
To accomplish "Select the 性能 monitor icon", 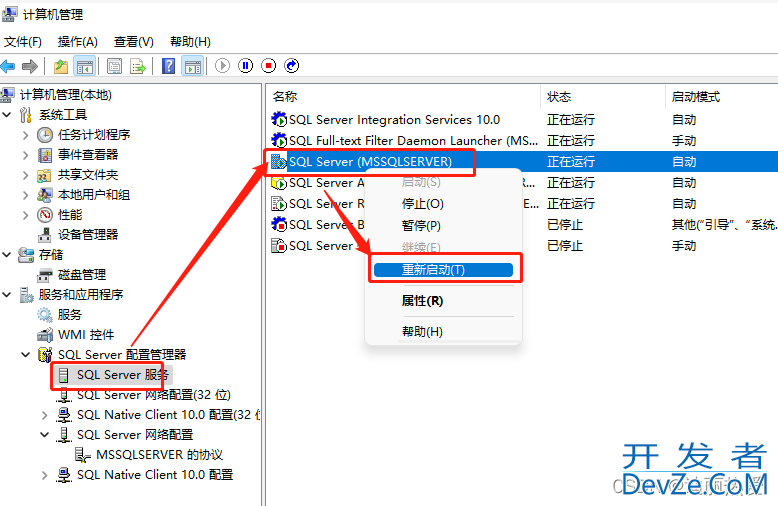I will tap(45, 215).
